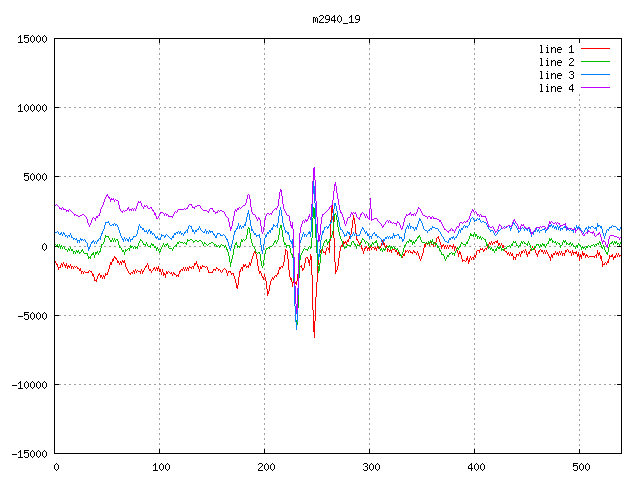
Task: Click the y-axis label -15000
Action: click(29, 454)
